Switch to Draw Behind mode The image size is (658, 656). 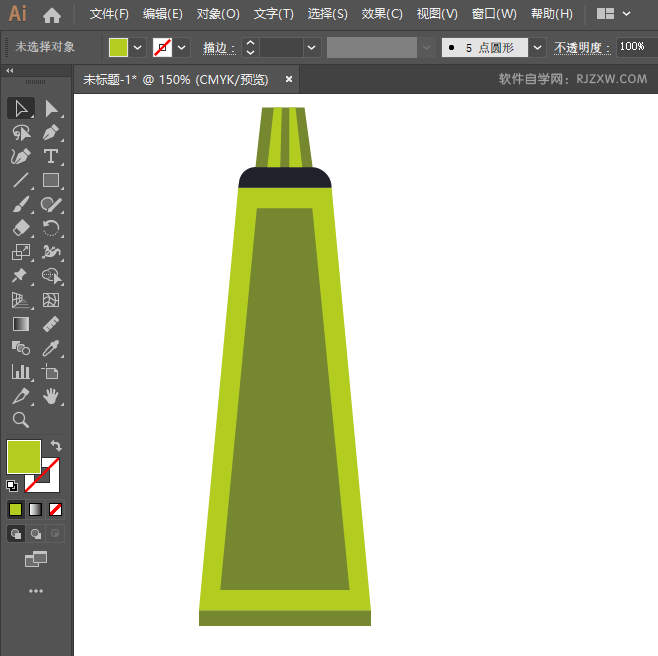36,534
